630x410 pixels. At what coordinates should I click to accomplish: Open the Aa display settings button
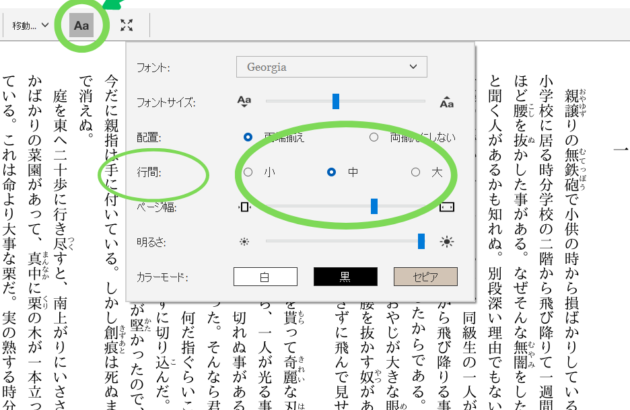coord(81,25)
